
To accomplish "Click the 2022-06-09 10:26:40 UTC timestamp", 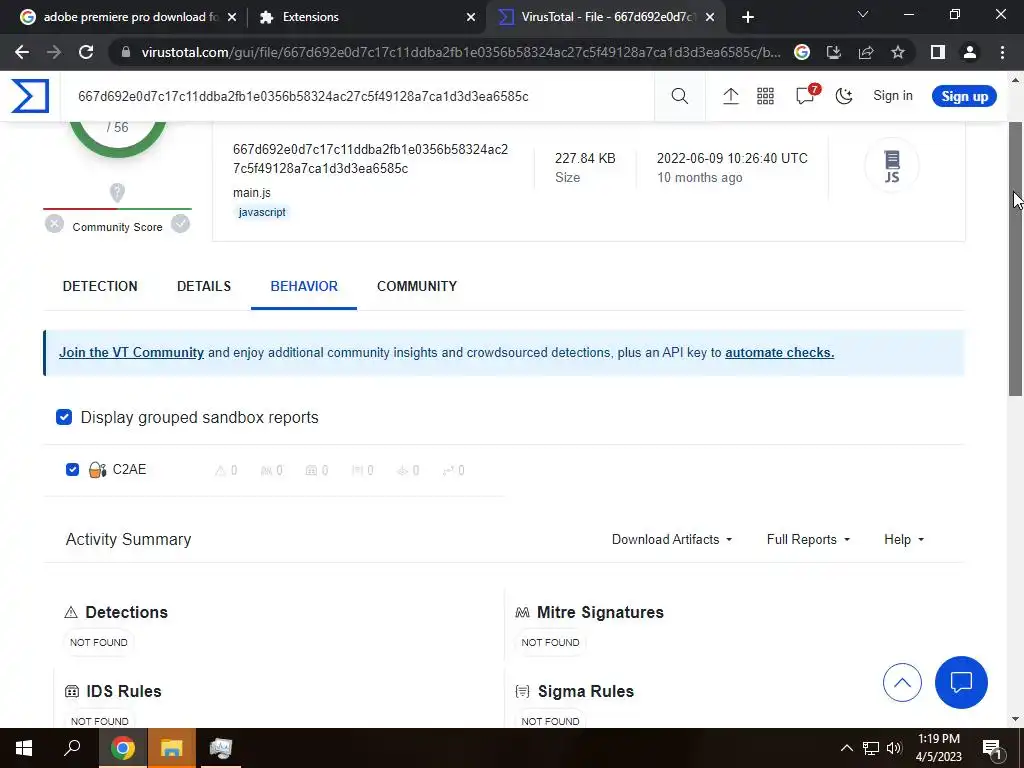I will coord(732,158).
